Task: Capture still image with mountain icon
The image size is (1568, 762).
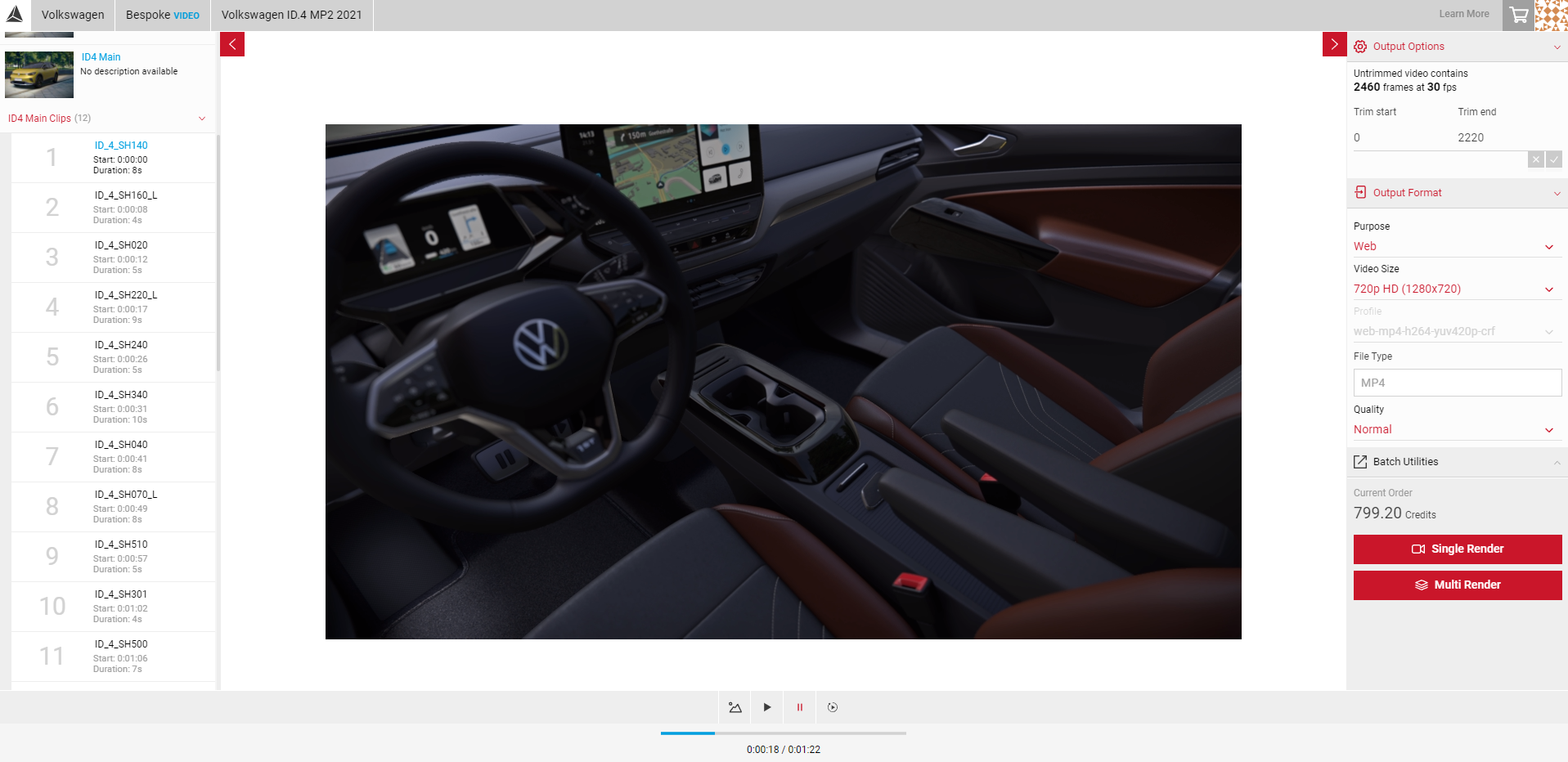Action: [735, 707]
